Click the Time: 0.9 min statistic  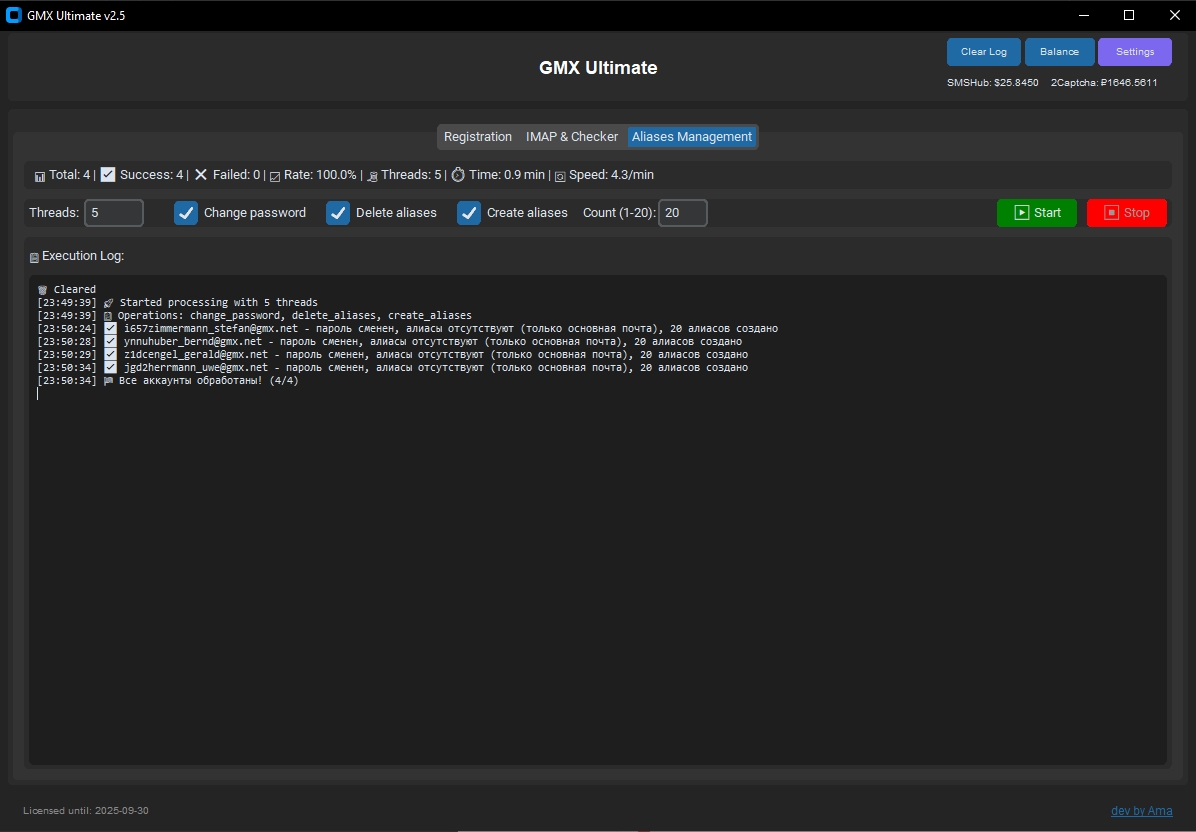506,175
